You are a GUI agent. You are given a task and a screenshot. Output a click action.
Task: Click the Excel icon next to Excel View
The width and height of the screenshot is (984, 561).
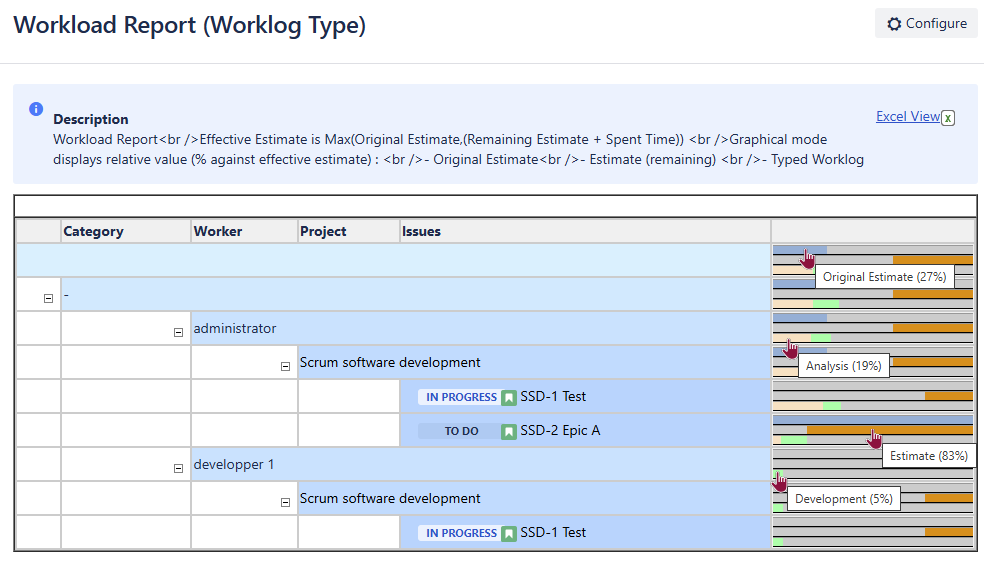tap(948, 118)
